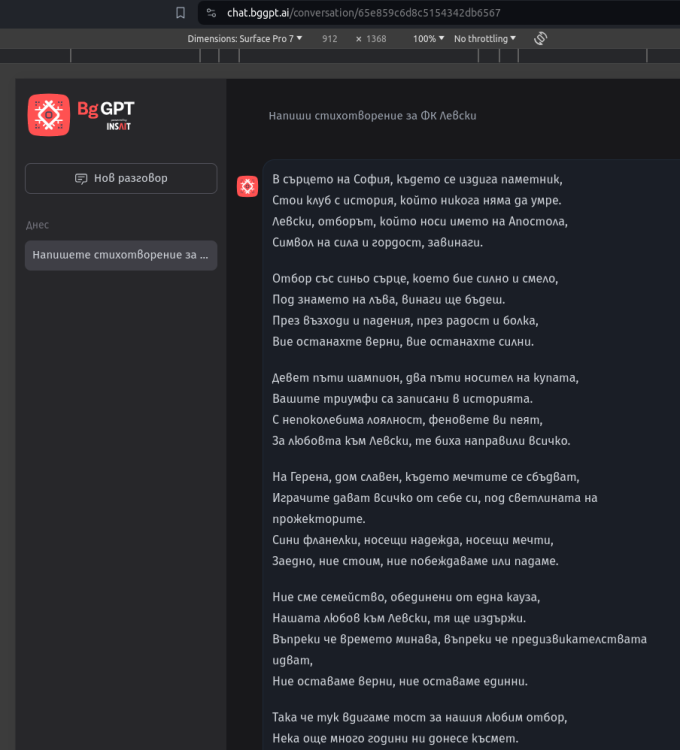Click the Днес section label in sidebar

tap(37, 225)
